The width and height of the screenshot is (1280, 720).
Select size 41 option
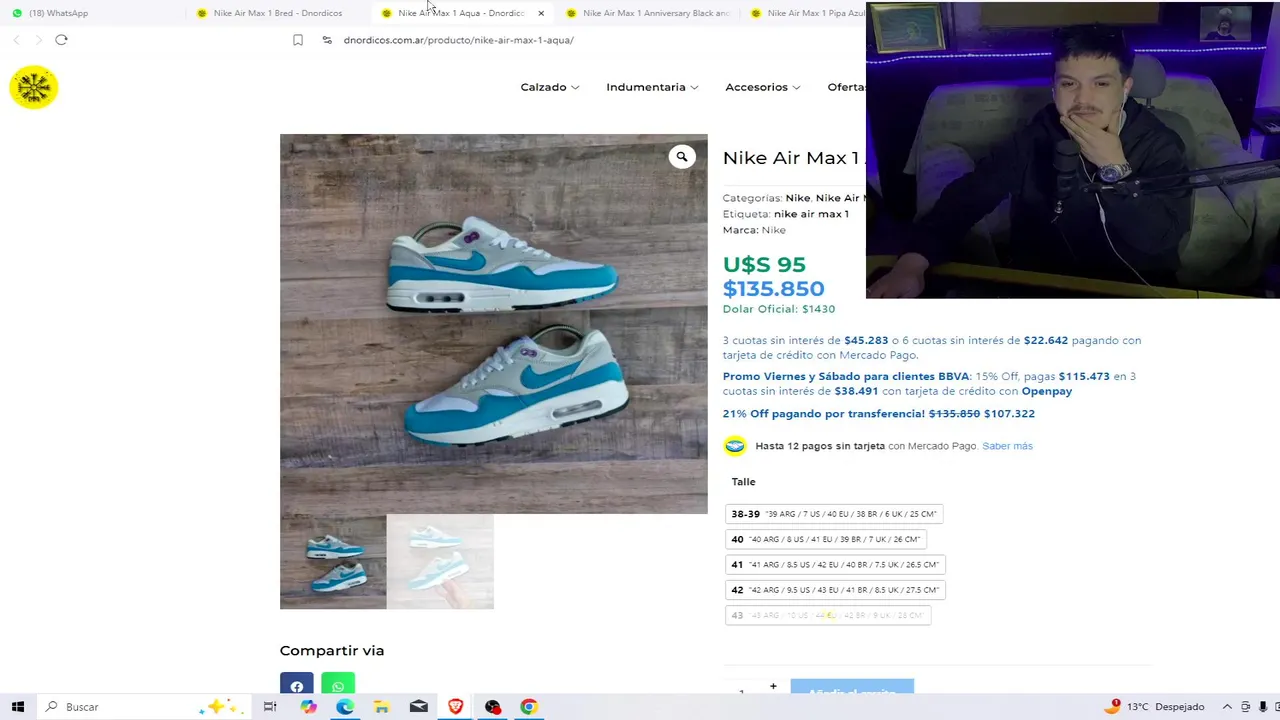point(835,564)
